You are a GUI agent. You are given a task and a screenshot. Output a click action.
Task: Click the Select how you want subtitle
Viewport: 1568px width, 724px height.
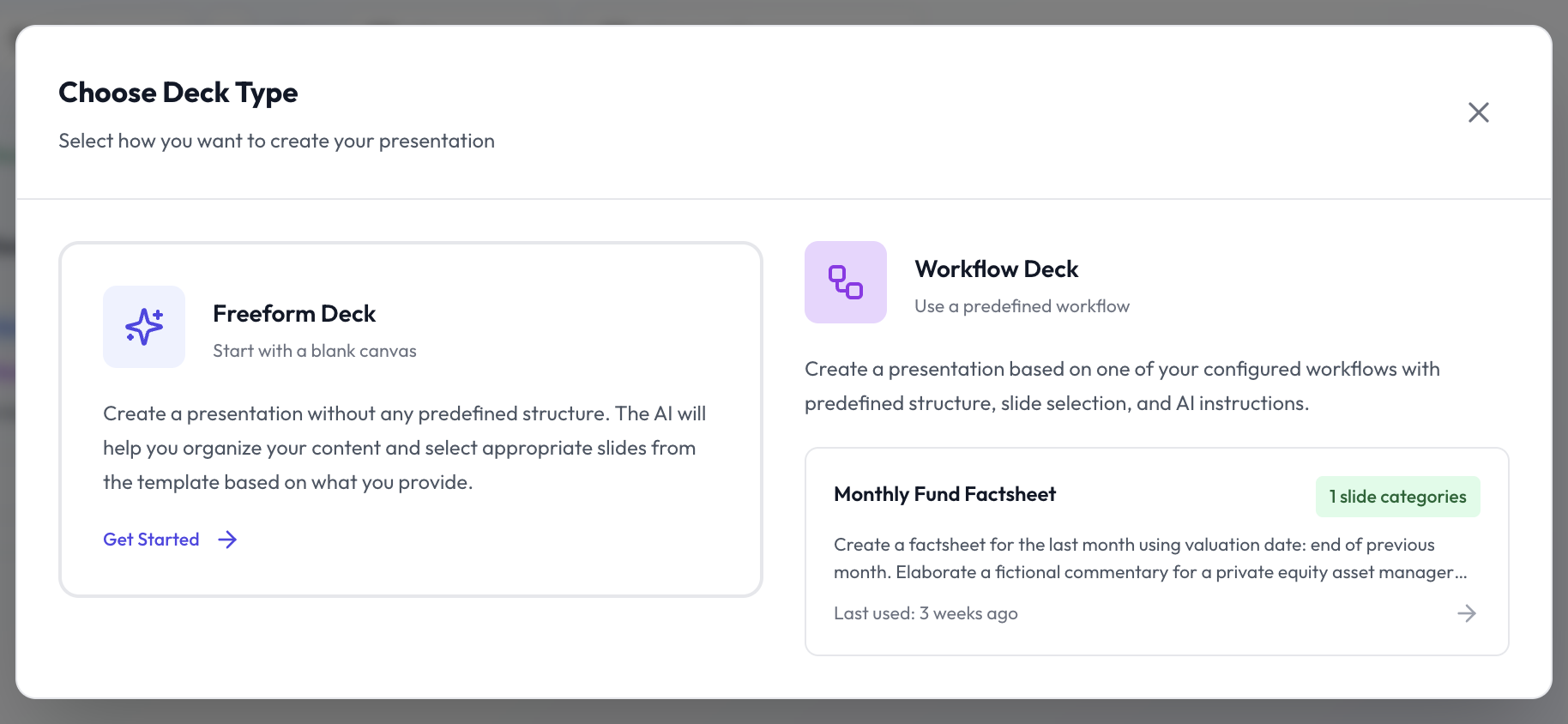point(276,141)
